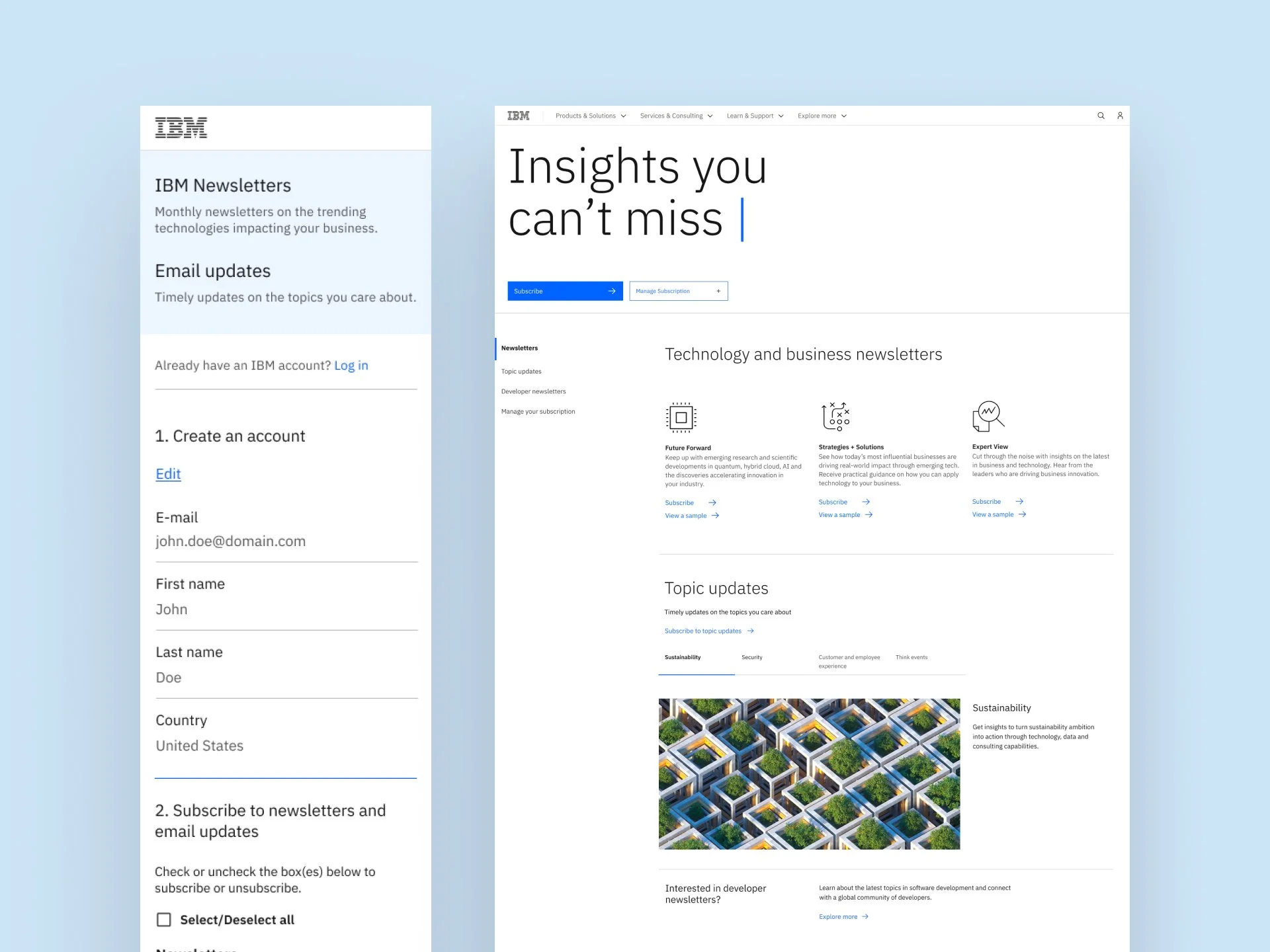
Task: Go to Topic updates in the sidebar
Action: click(x=521, y=372)
